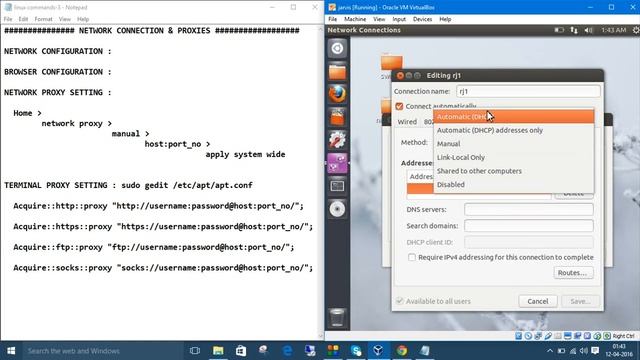Viewport: 640px width, 360px height.
Task: Open VirtualBox Devices menu
Action: pyautogui.click(x=422, y=19)
